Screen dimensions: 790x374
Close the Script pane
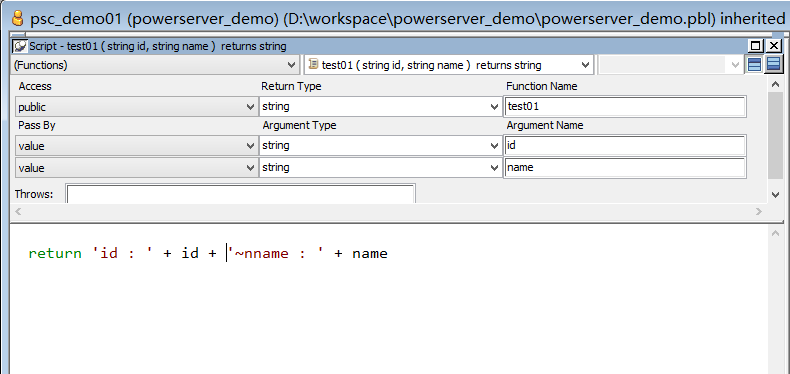click(x=774, y=46)
